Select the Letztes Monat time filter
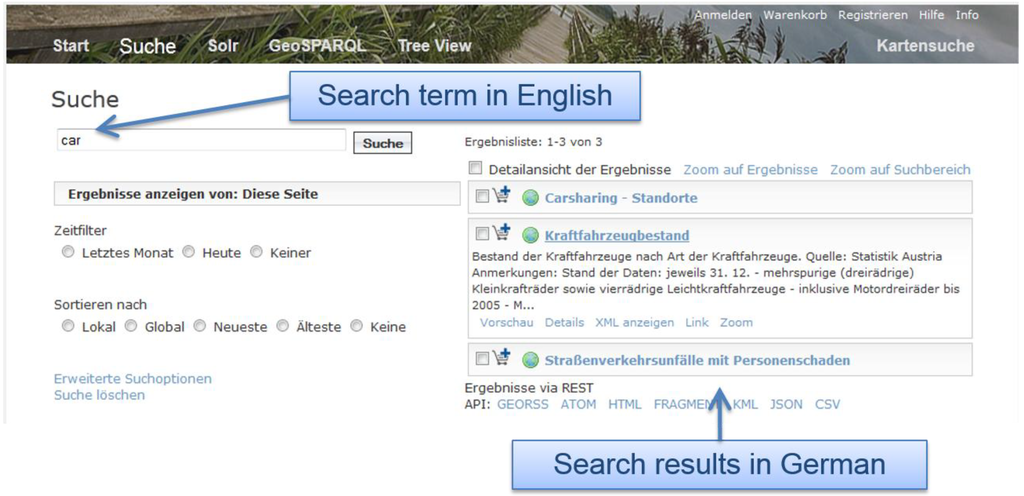Screen dimensions: 1024x496 pyautogui.click(x=68, y=253)
